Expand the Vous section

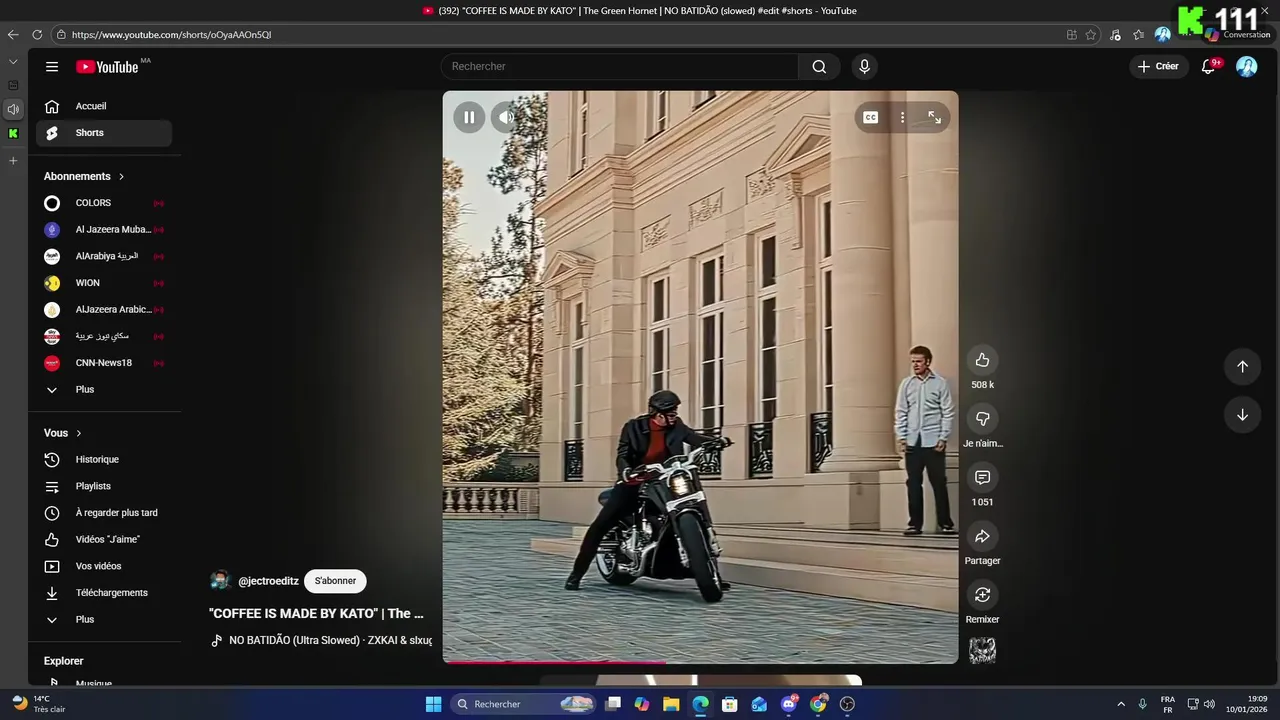click(x=63, y=433)
